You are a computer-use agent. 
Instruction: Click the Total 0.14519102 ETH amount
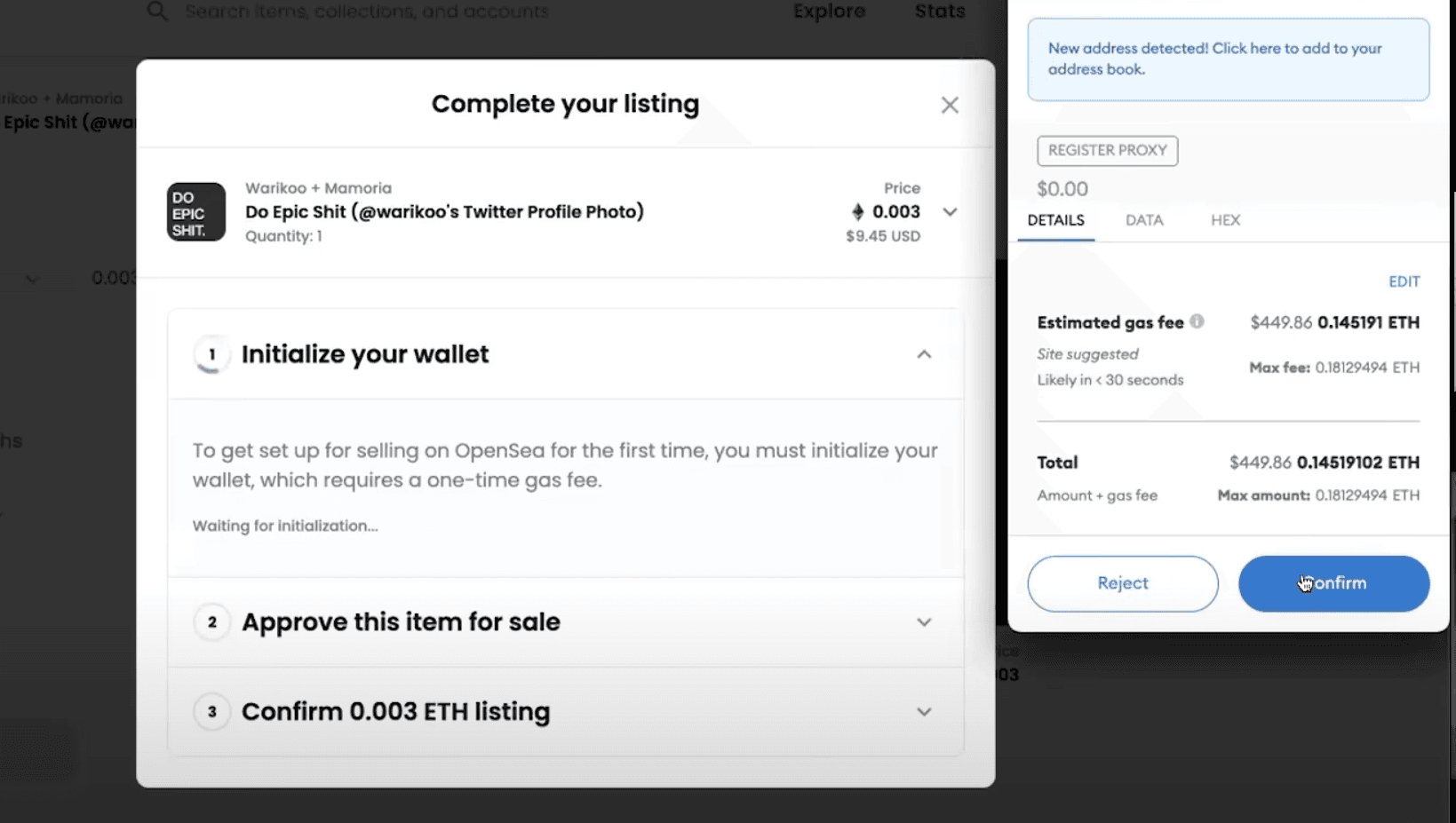click(1358, 463)
